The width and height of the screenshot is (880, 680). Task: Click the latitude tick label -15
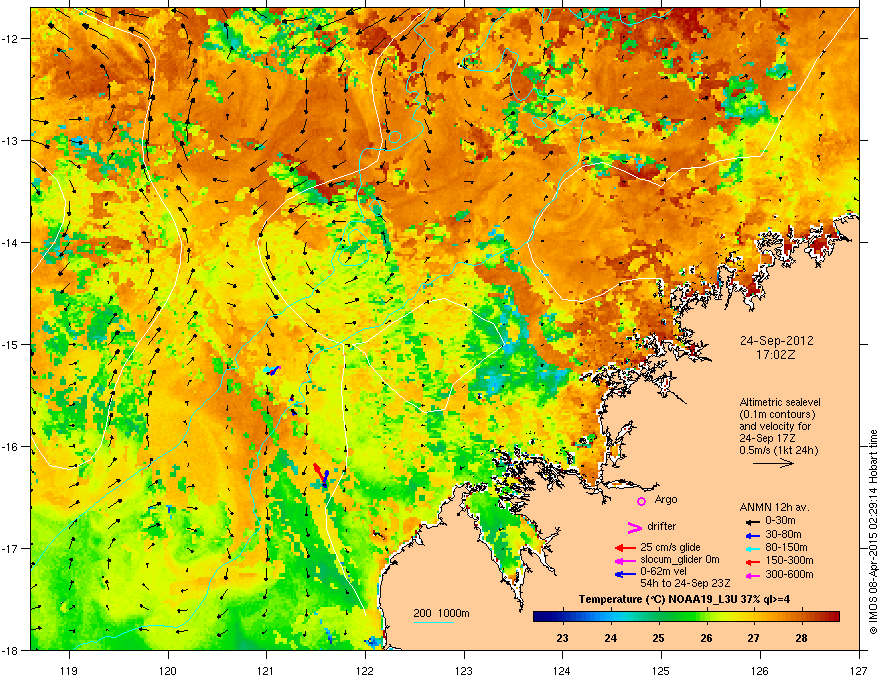(x=11, y=344)
